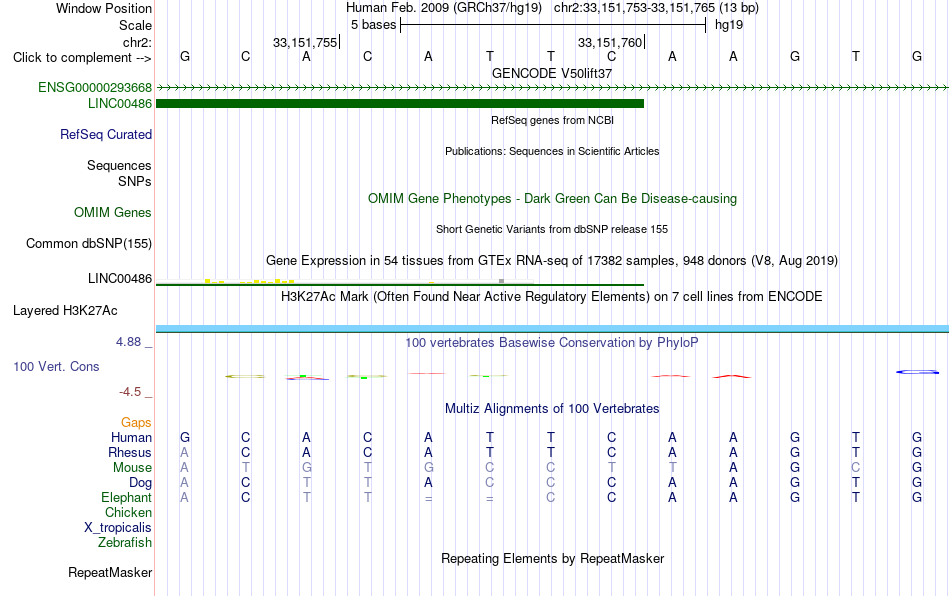Select the Human species row label
Viewport: 950px width, 596px height.
(x=131, y=437)
